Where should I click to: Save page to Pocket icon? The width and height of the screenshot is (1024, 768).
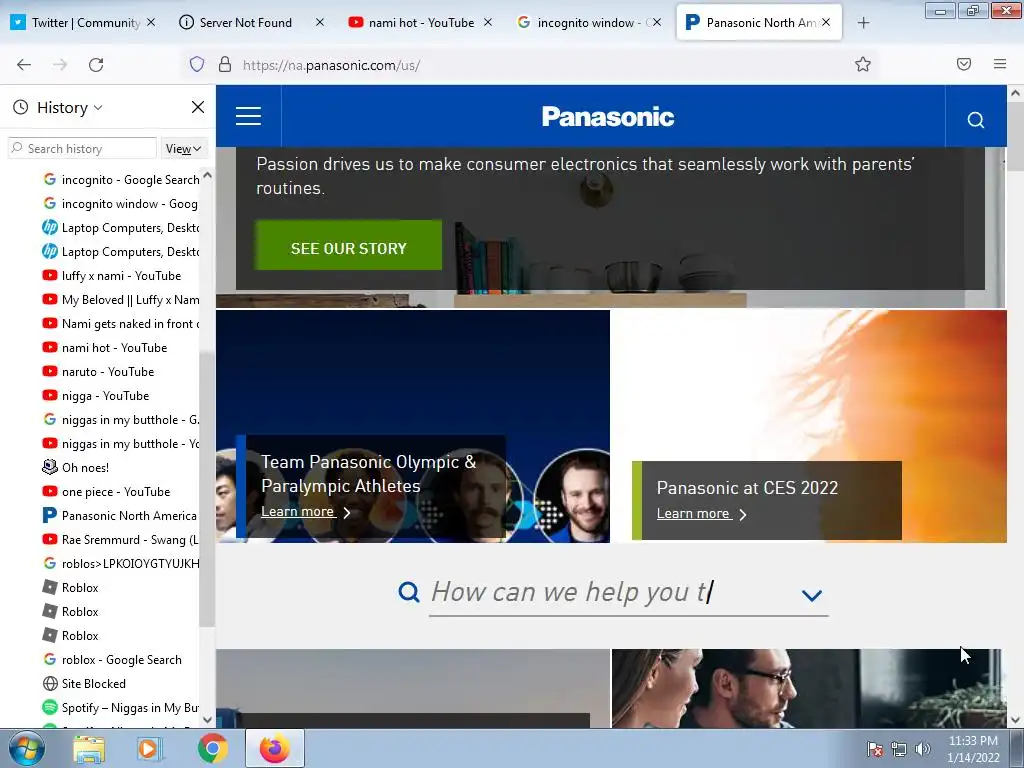coord(964,64)
